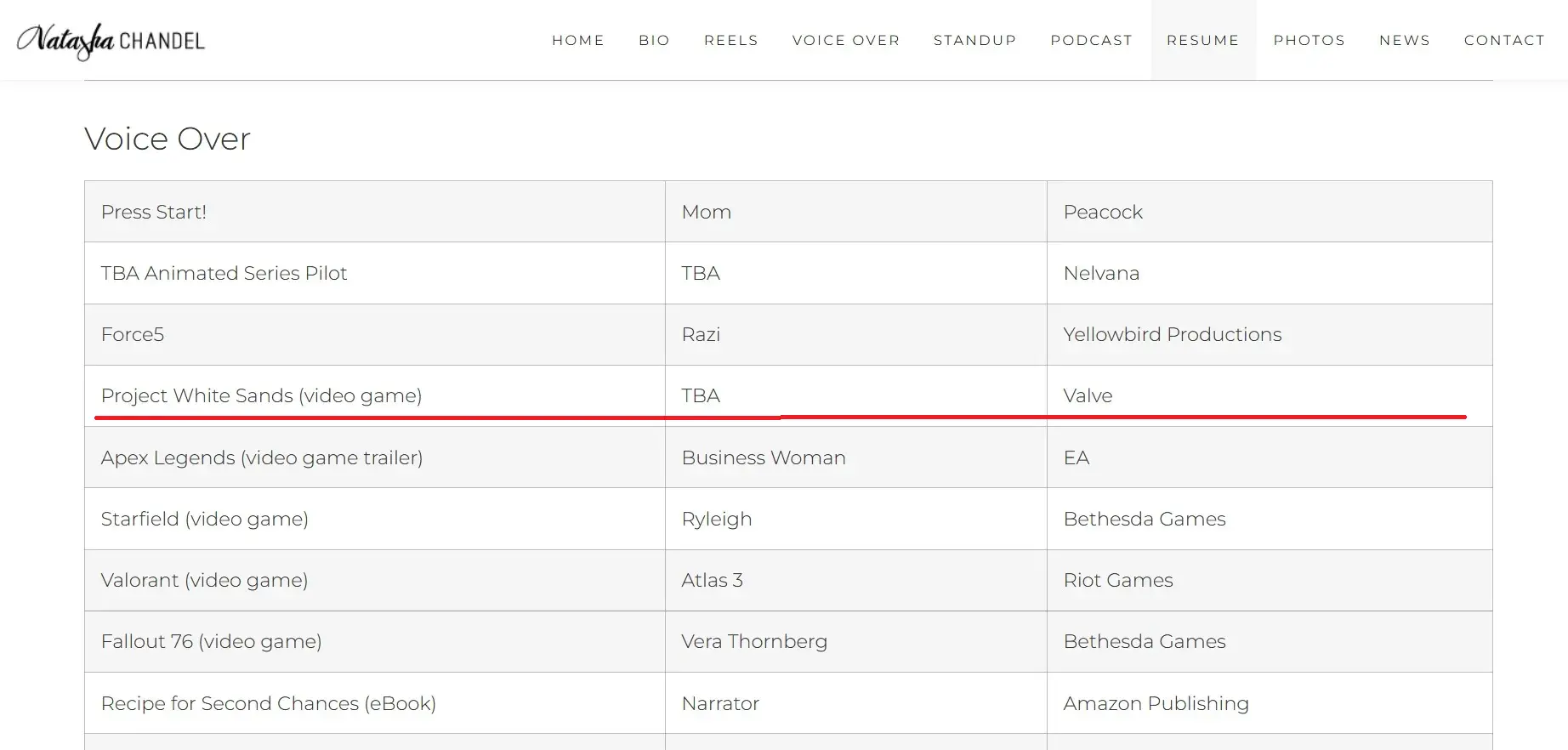Click the Riot Games cell
The width and height of the screenshot is (1568, 750).
pyautogui.click(x=1117, y=580)
